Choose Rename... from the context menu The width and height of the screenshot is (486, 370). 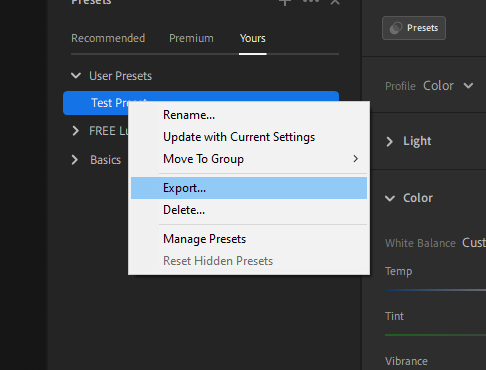click(x=249, y=115)
